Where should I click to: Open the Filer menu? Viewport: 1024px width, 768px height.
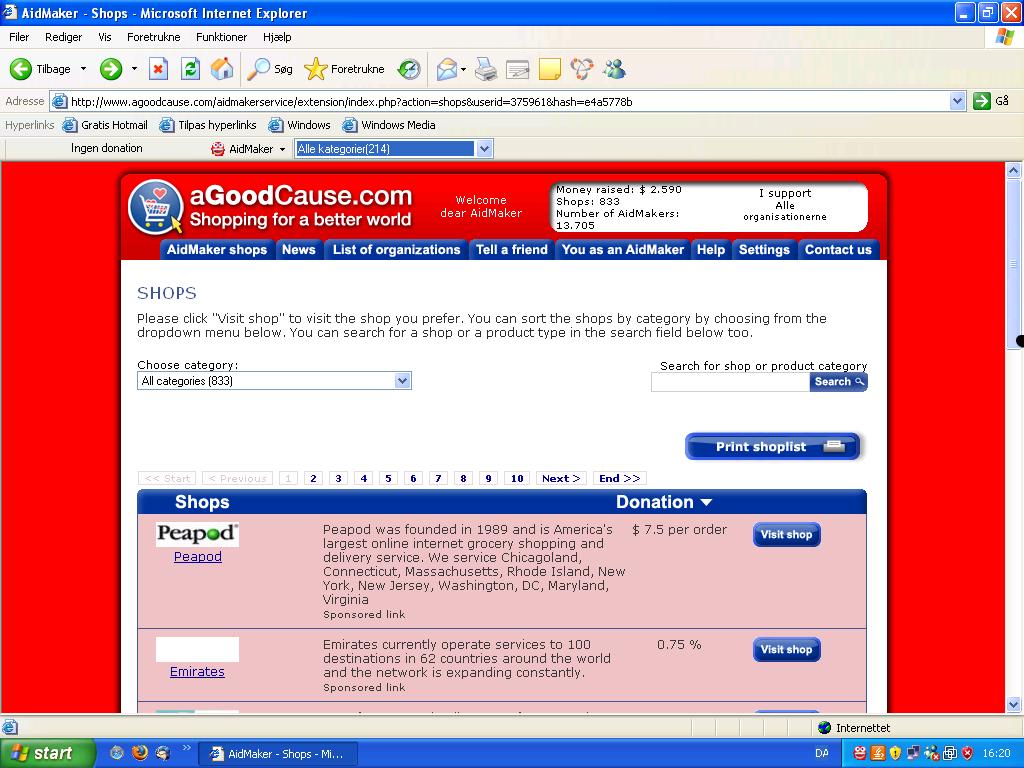[19, 37]
